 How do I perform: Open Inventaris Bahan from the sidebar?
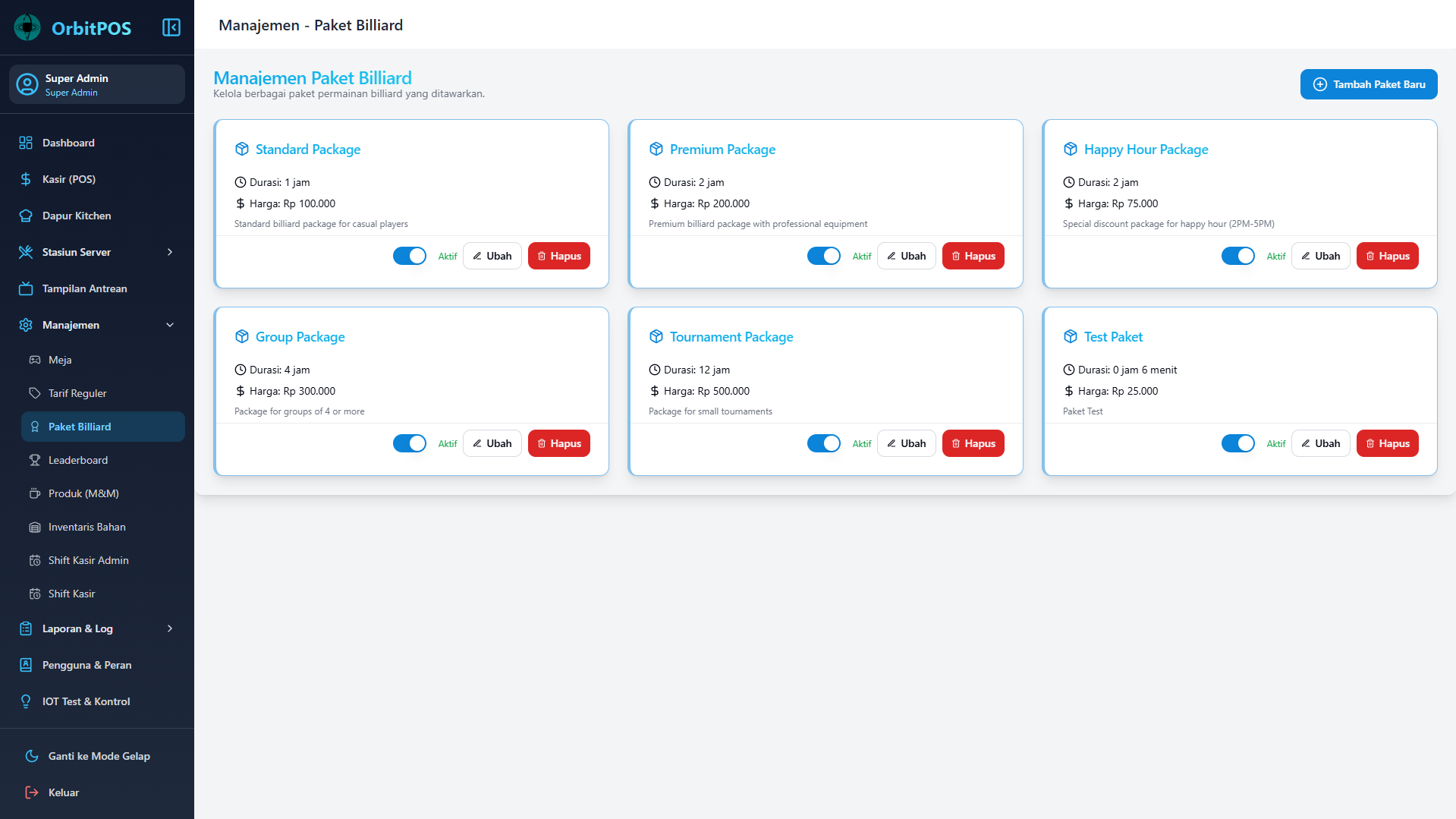(86, 527)
